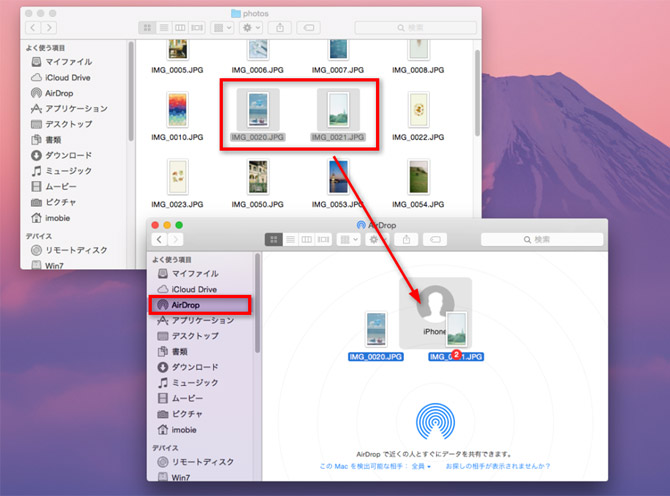Screen dimensions: 670x496
Task: Open the Share button in photos window toolbar
Action: point(282,28)
